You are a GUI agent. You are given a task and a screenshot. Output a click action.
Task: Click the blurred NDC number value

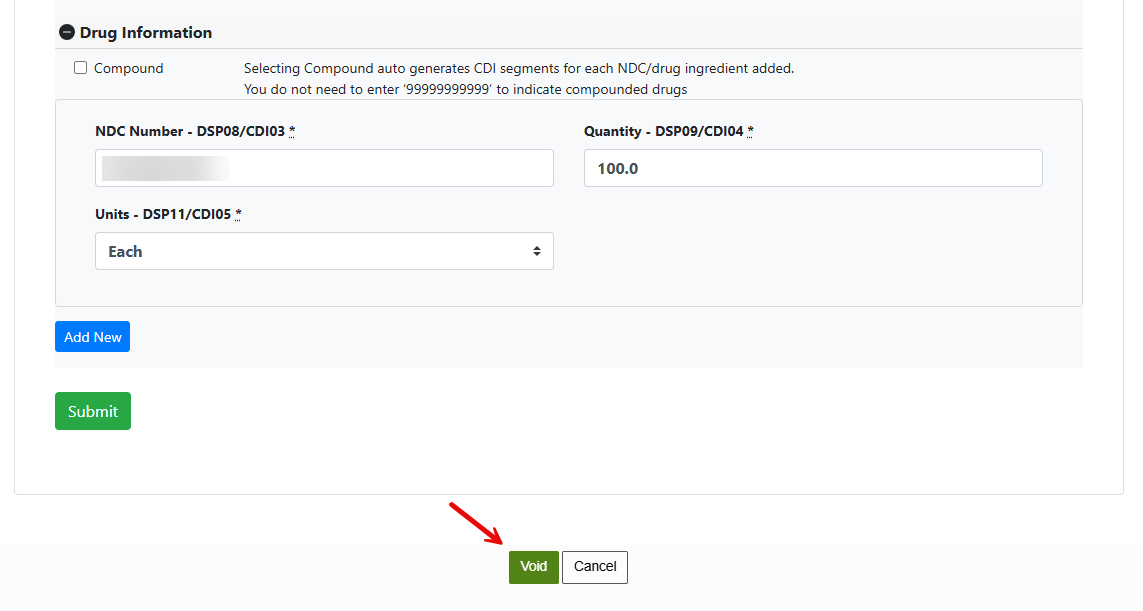[x=165, y=168]
